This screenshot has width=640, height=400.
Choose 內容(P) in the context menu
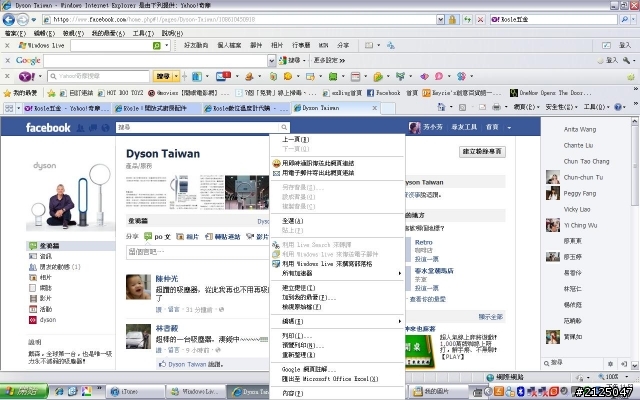(337, 393)
